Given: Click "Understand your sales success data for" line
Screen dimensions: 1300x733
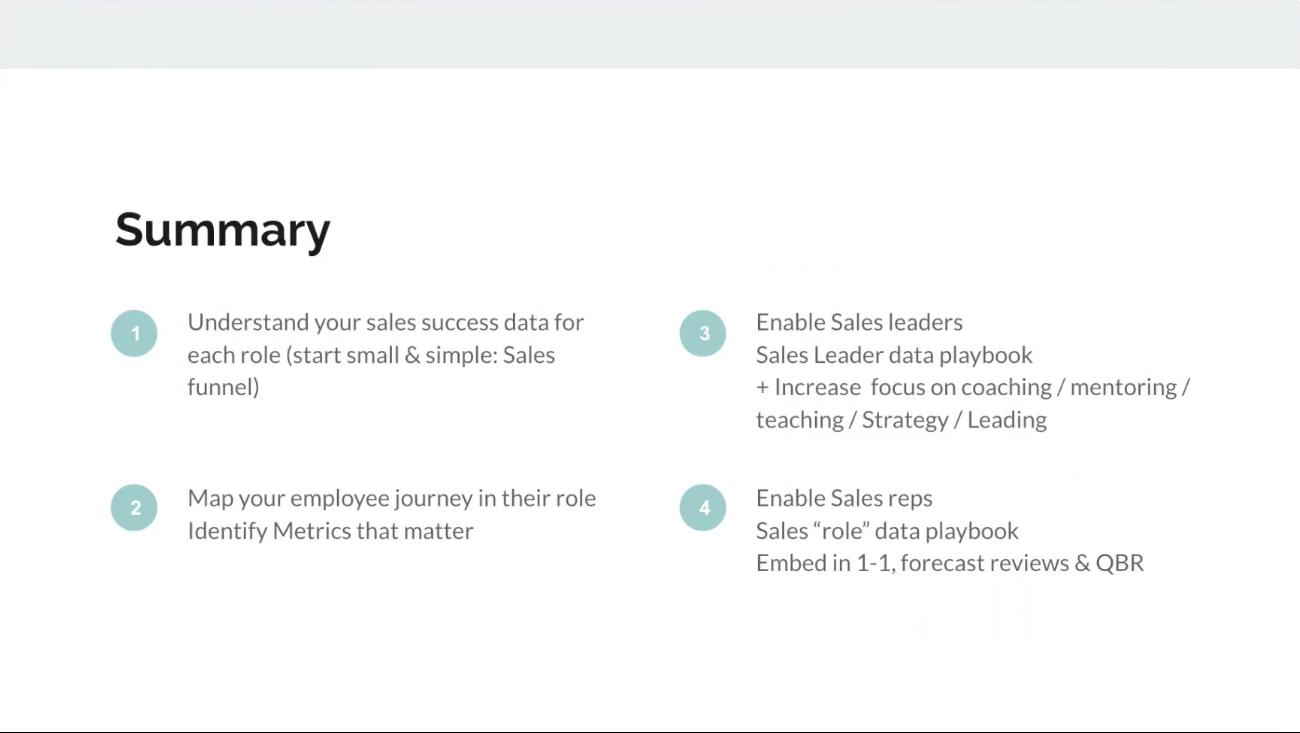Looking at the screenshot, I should coord(385,322).
